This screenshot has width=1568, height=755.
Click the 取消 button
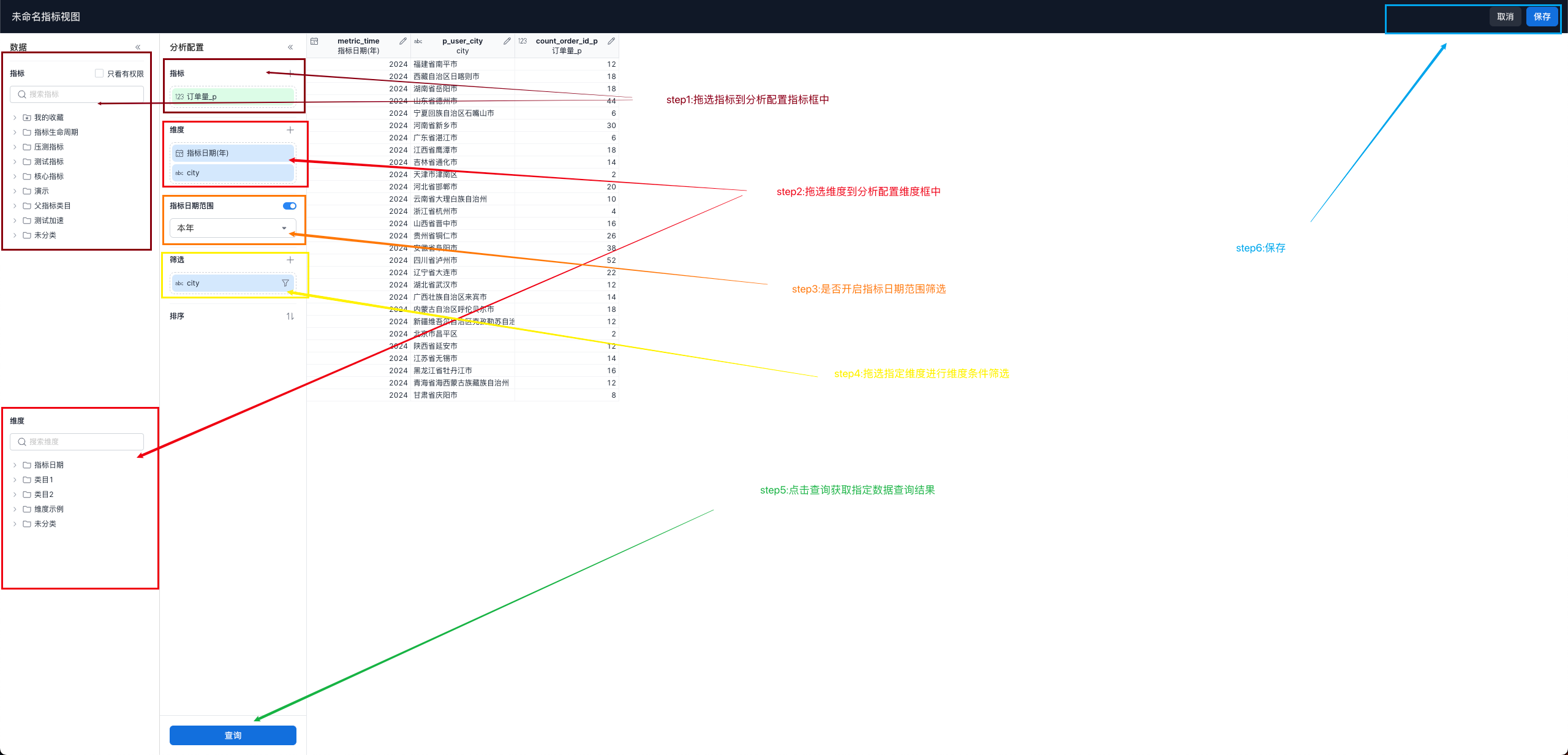pyautogui.click(x=1505, y=17)
